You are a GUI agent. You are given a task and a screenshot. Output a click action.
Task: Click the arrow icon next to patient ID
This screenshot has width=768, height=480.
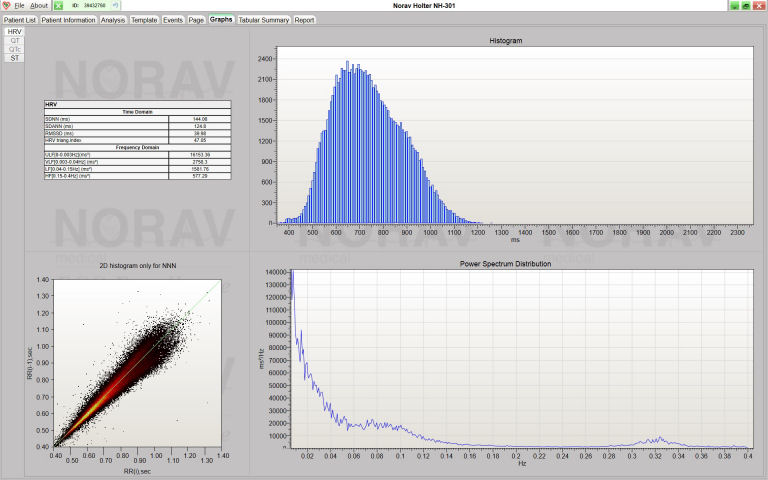(118, 6)
